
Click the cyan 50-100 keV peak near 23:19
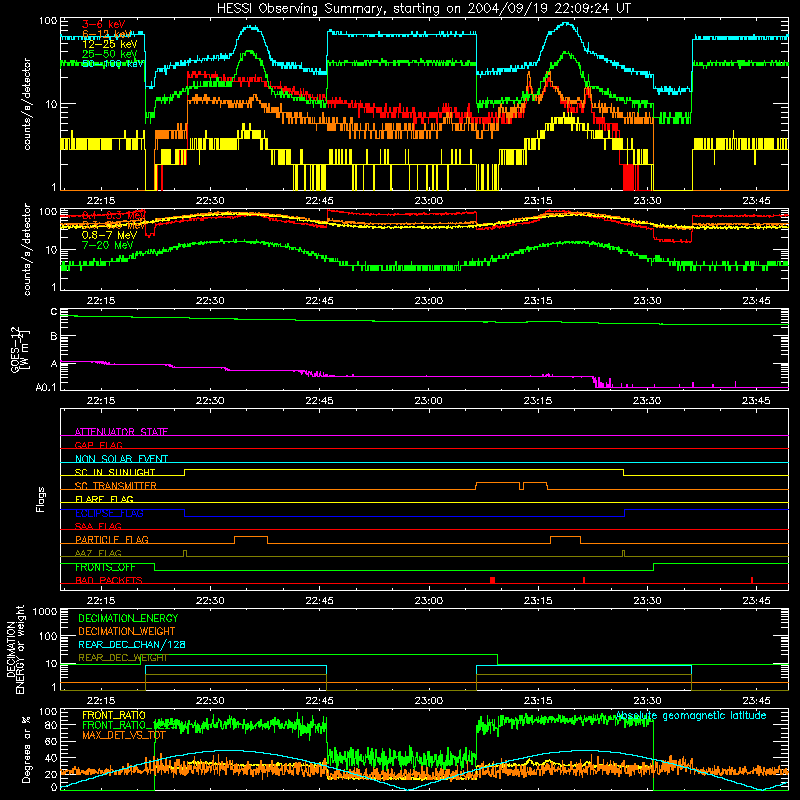tap(566, 23)
